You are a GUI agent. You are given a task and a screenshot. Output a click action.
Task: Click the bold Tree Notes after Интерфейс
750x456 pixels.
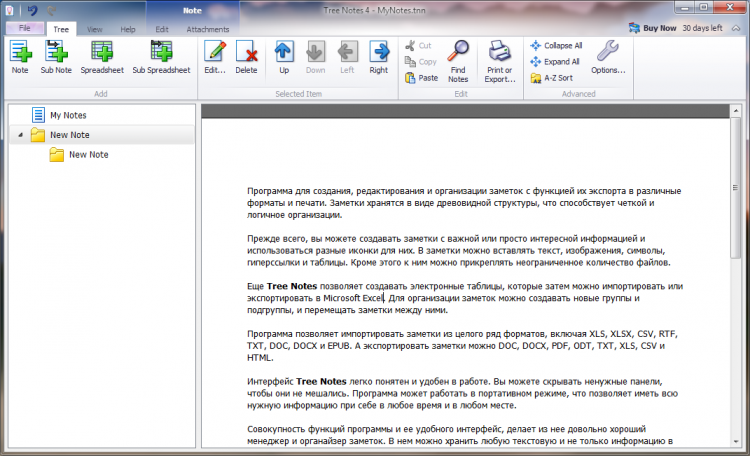(x=321, y=381)
